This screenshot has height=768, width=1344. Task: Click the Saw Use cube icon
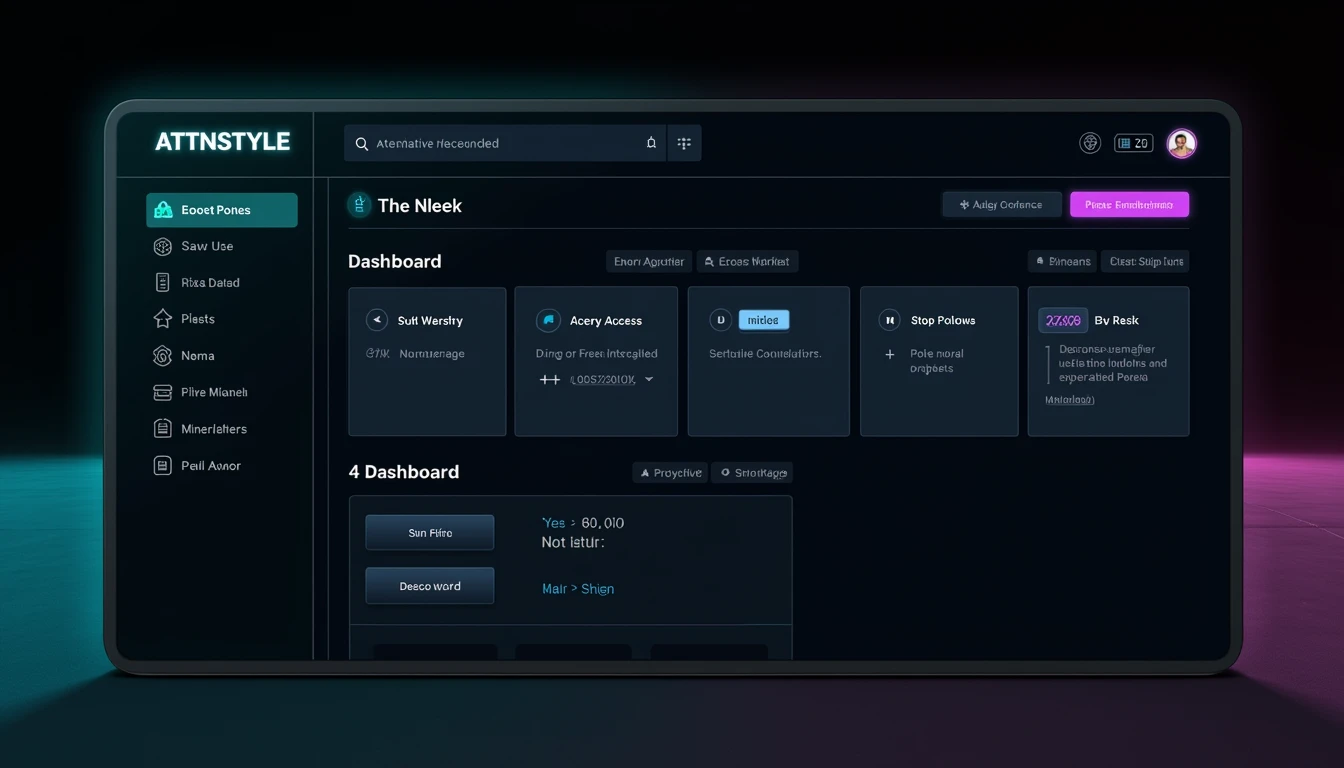[162, 246]
